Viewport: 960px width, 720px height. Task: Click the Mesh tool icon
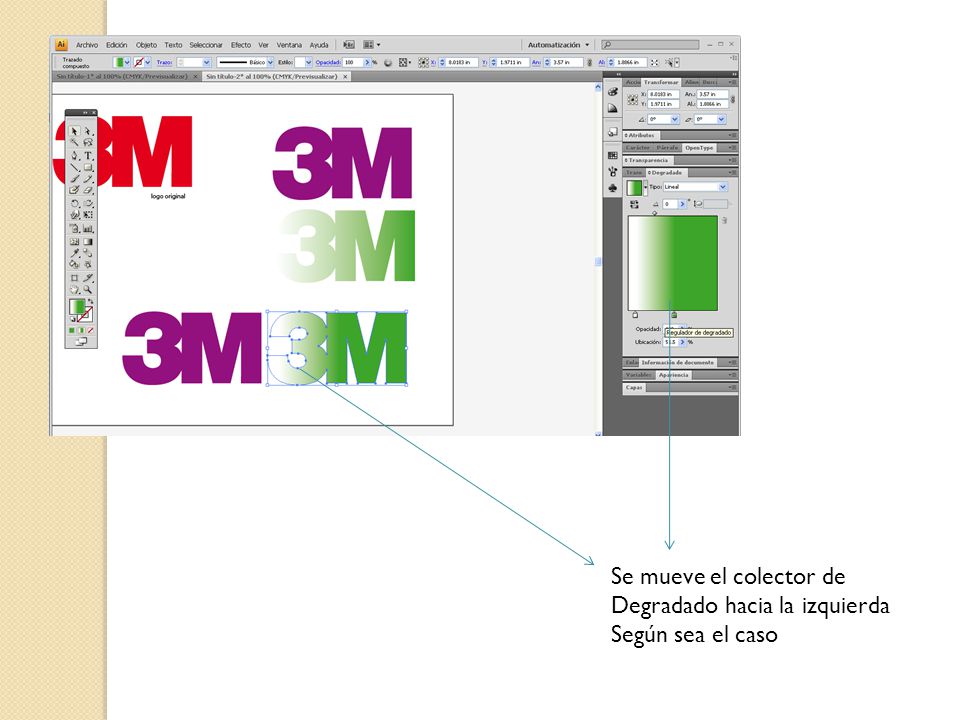coord(74,242)
